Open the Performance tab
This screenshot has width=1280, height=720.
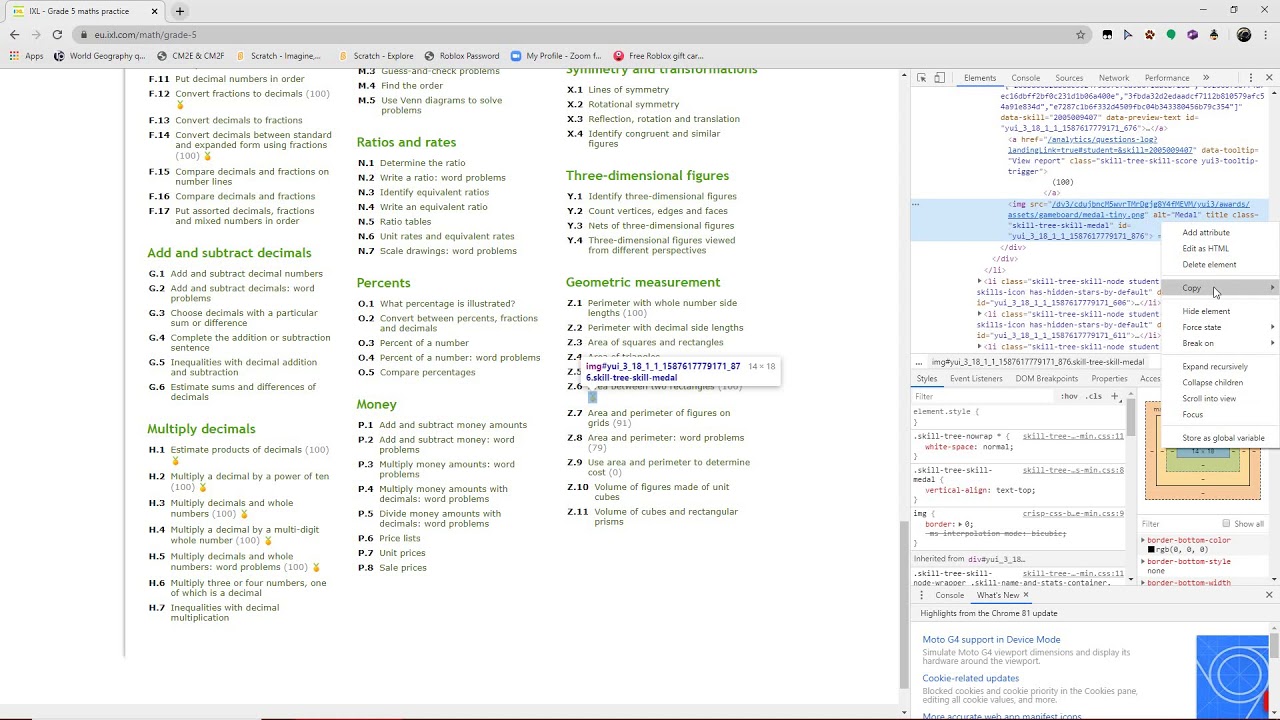point(1167,78)
